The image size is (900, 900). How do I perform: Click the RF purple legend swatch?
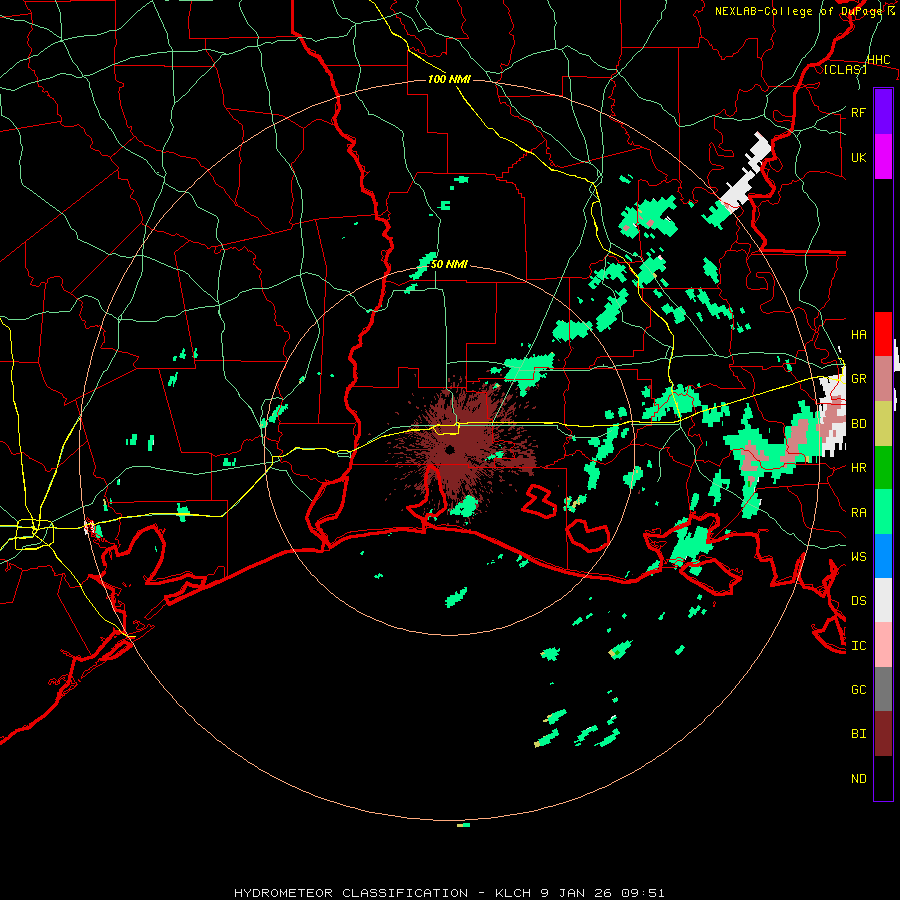pos(883,112)
